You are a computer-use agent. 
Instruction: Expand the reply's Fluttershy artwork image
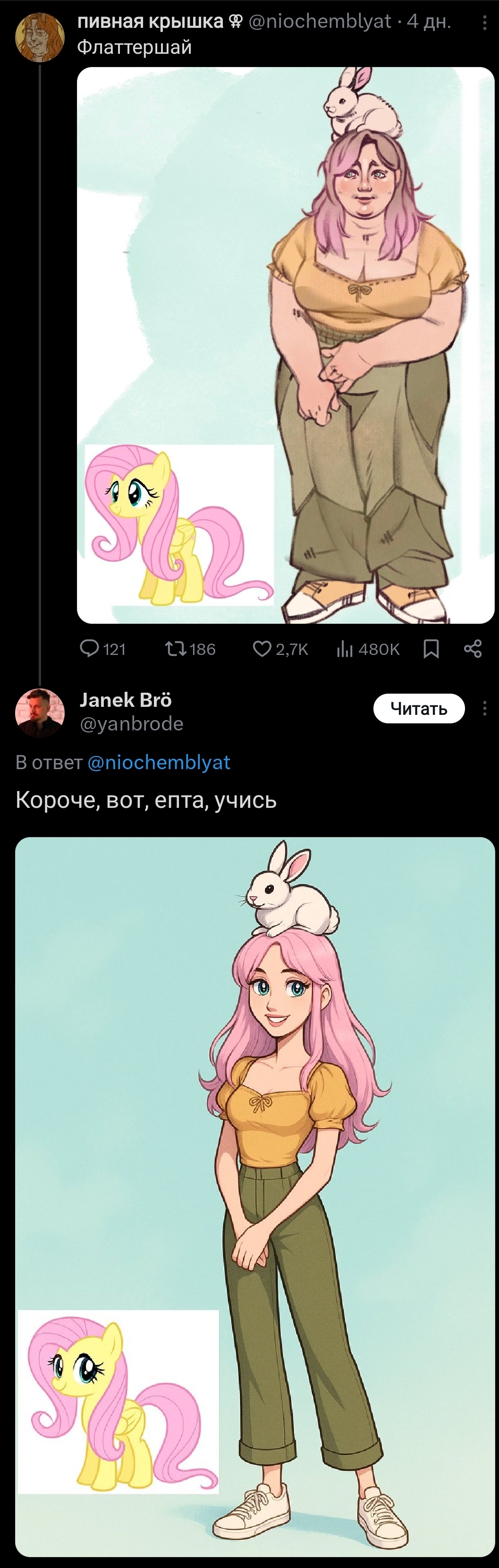(254, 1197)
